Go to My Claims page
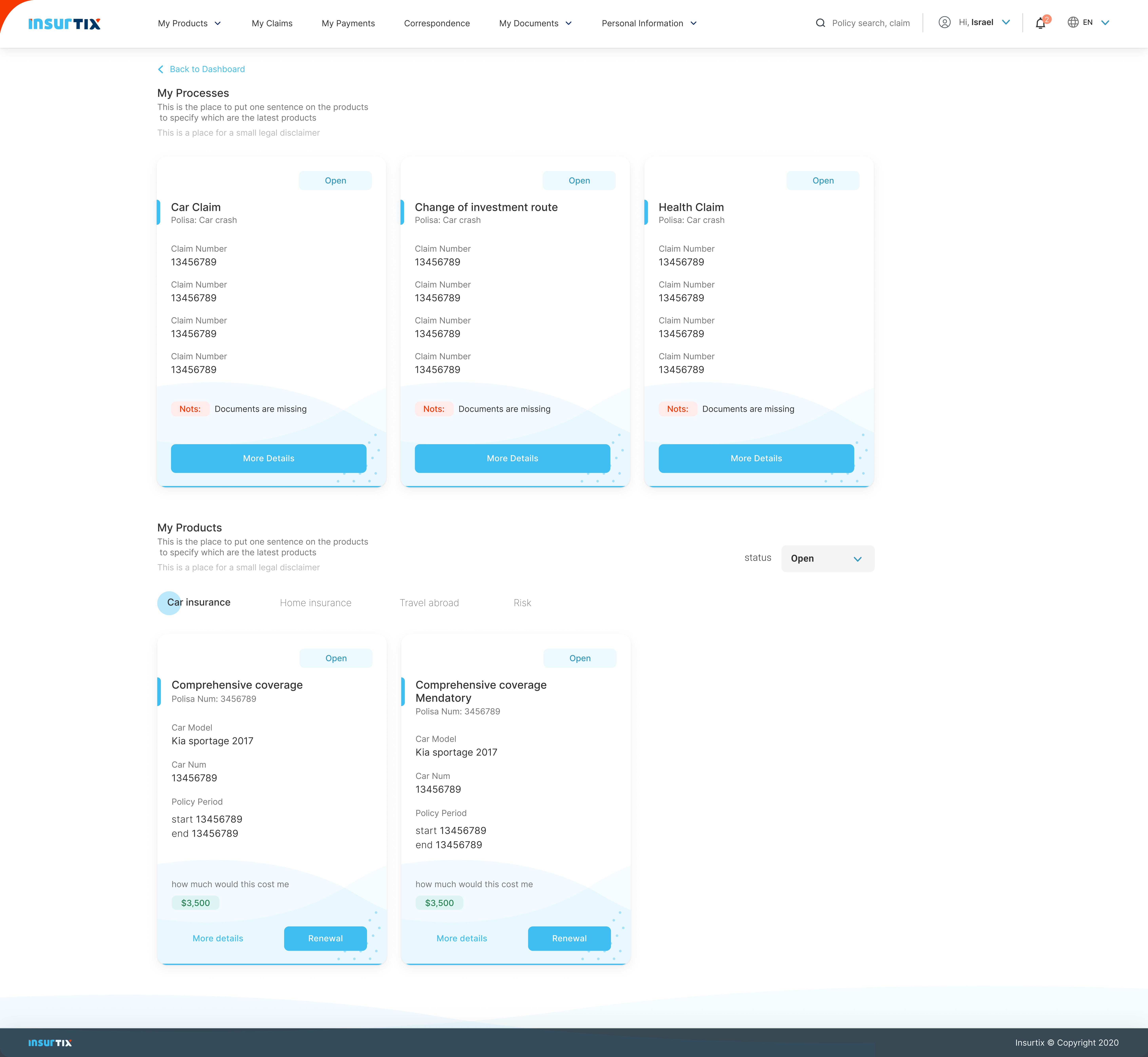The image size is (1148, 1057). 272,23
